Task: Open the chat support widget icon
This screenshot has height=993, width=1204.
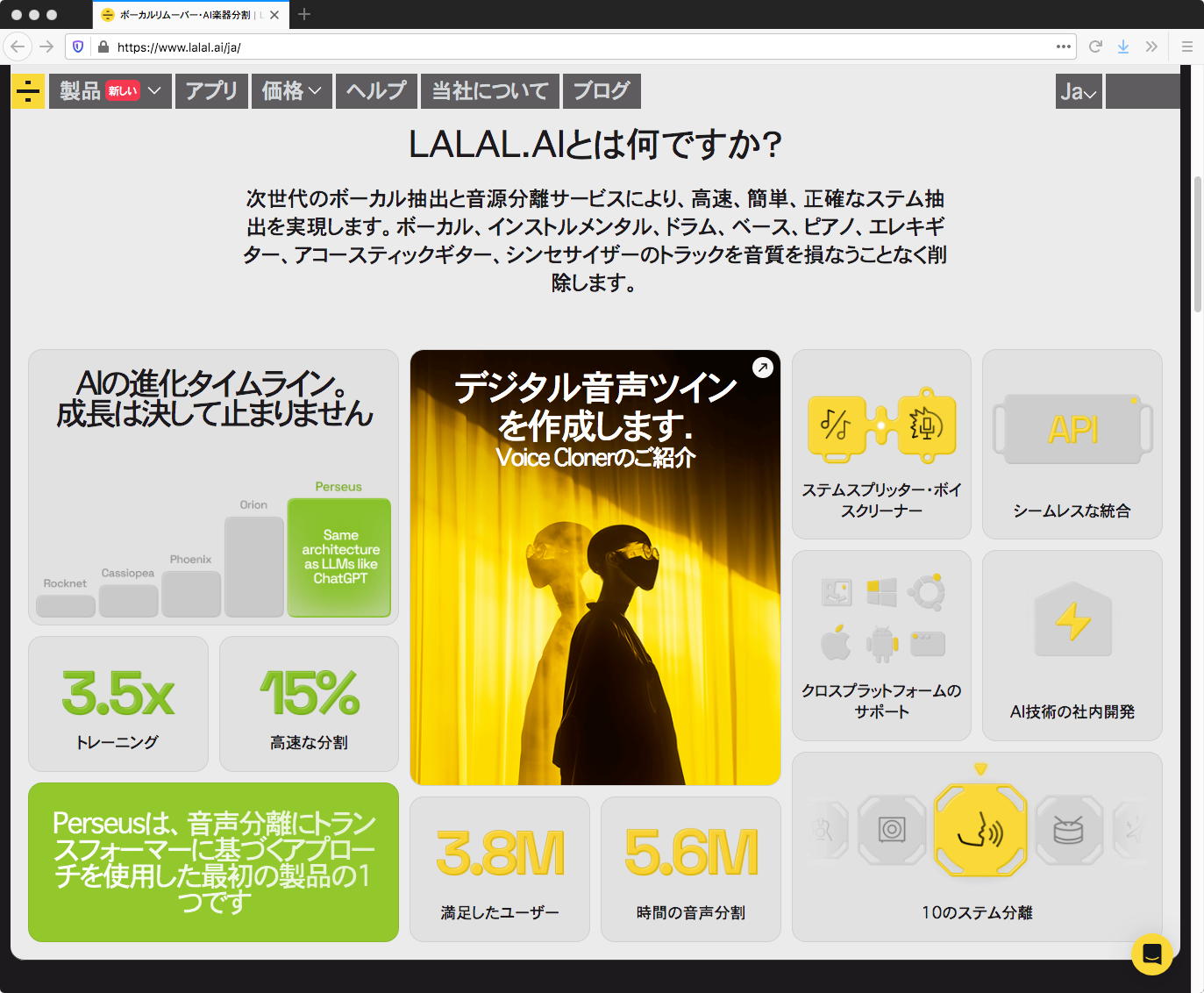Action: pos(1151,954)
